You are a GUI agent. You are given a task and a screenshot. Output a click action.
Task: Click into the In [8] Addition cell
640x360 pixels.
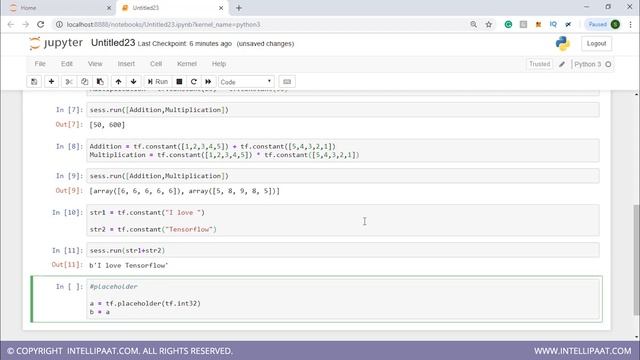coord(343,151)
